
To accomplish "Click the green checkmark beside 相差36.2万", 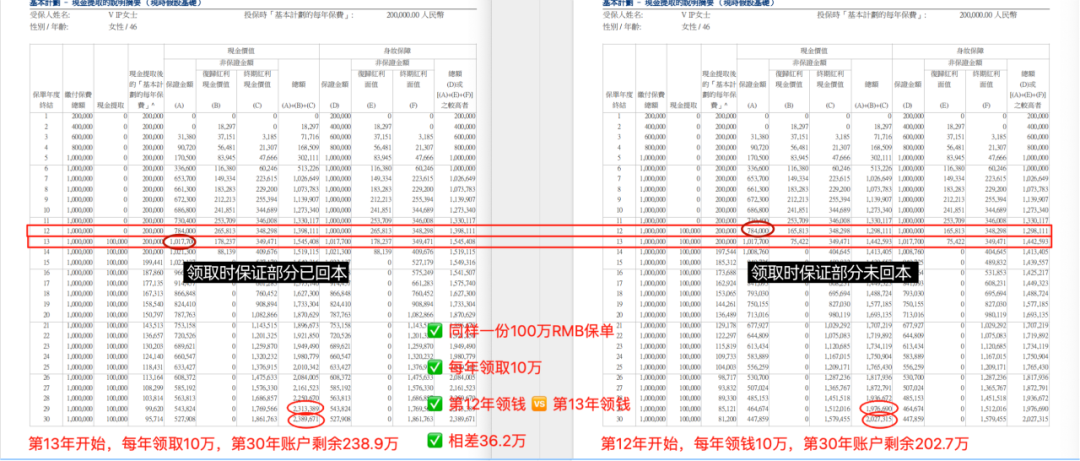I will click(x=434, y=440).
